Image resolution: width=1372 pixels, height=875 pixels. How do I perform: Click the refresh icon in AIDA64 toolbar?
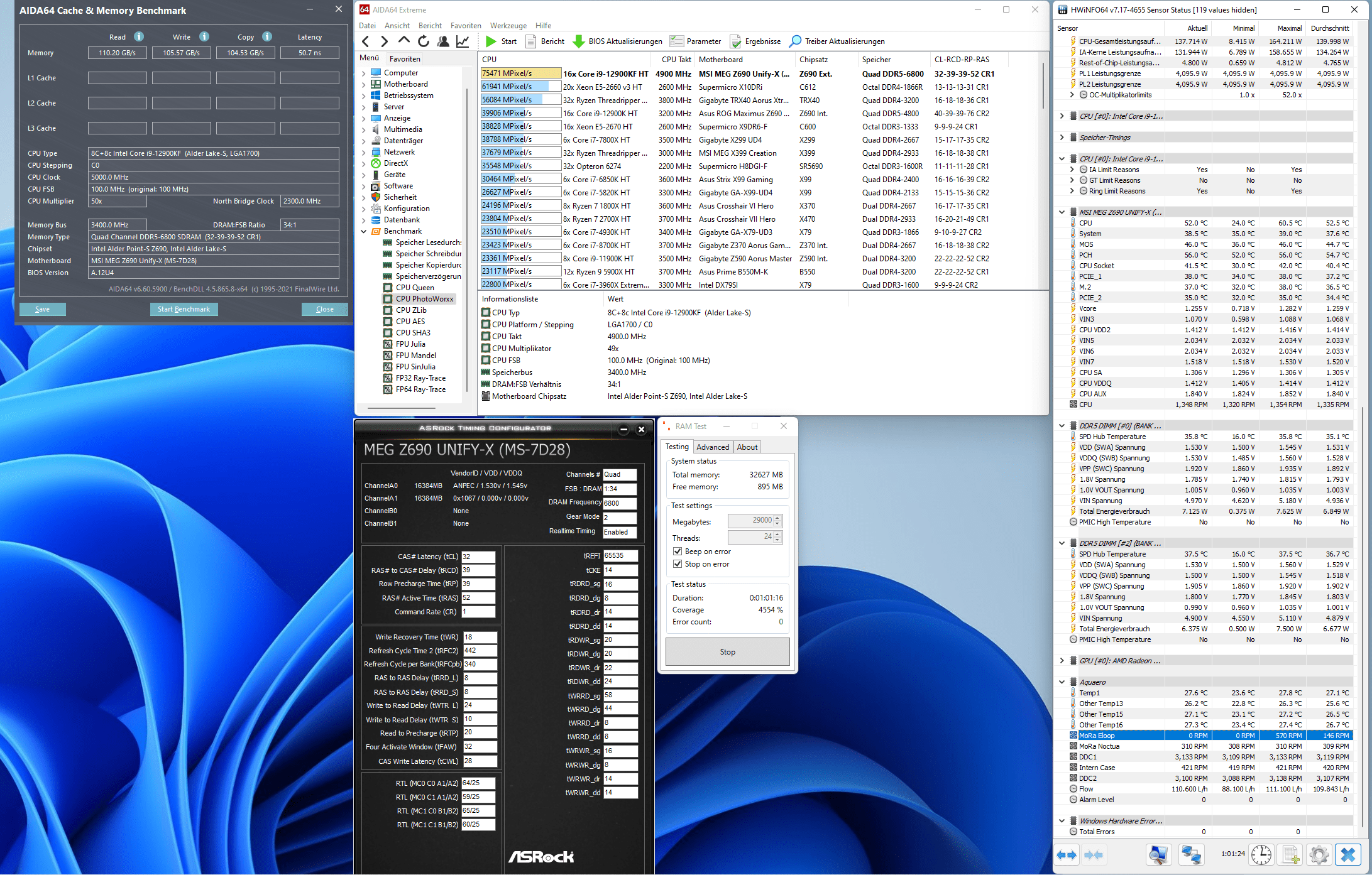click(424, 41)
